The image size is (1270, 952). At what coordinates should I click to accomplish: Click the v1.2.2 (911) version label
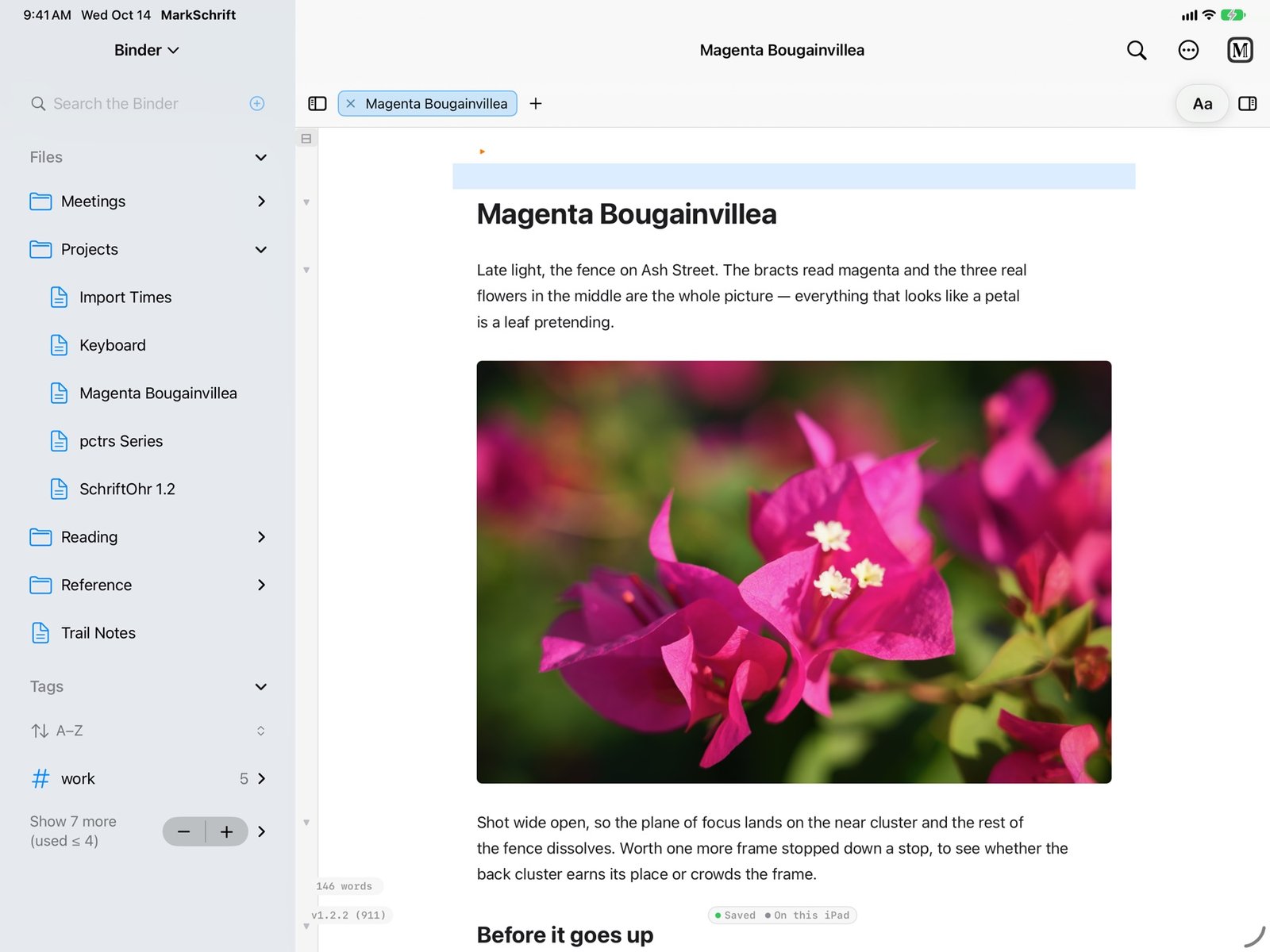[x=348, y=916]
